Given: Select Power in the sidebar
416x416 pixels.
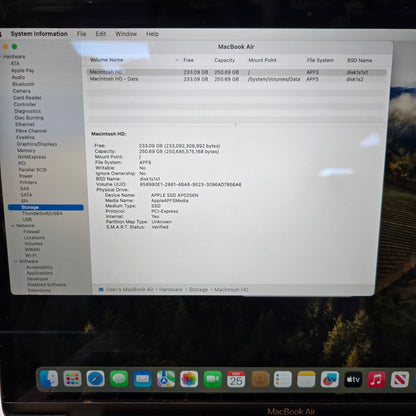Looking at the screenshot, I should [26, 176].
